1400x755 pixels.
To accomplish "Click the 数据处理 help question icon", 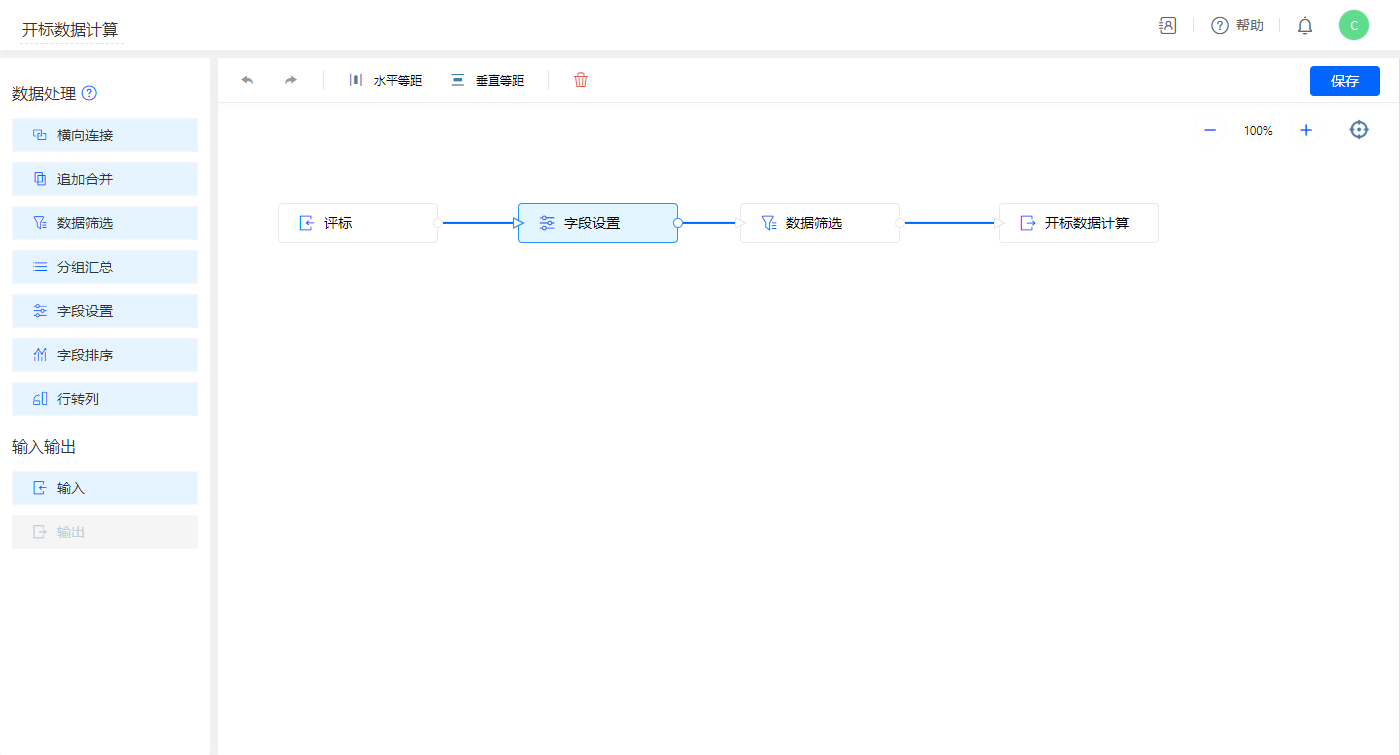I will (89, 93).
